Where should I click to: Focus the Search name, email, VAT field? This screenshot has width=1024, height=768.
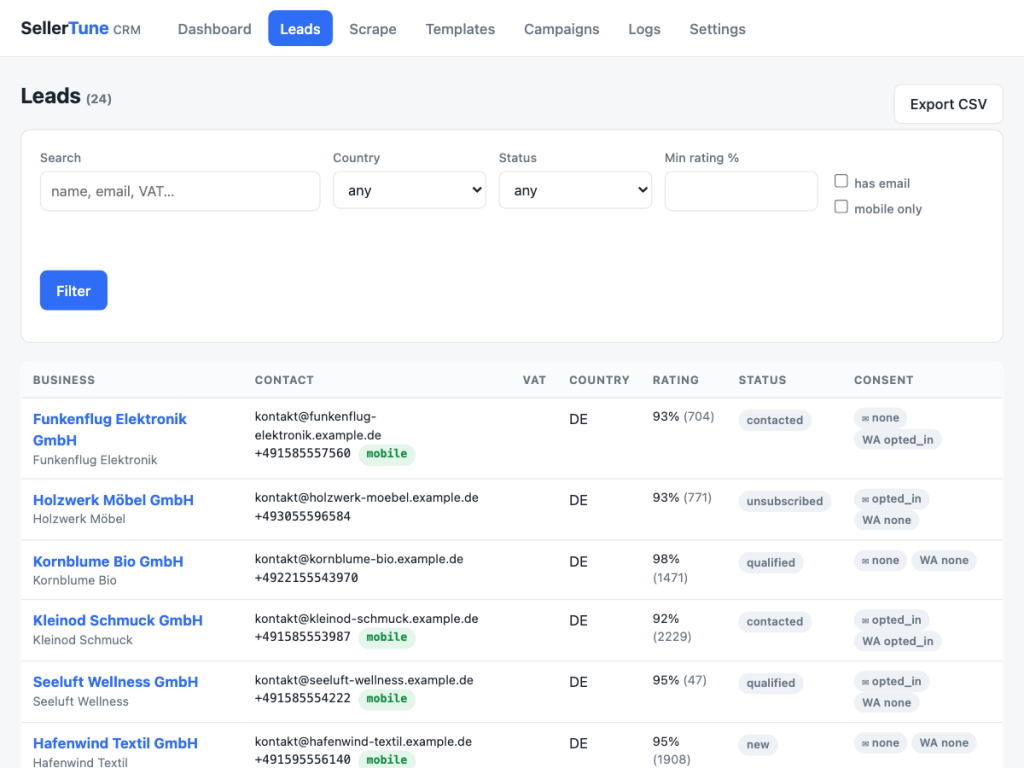tap(180, 191)
